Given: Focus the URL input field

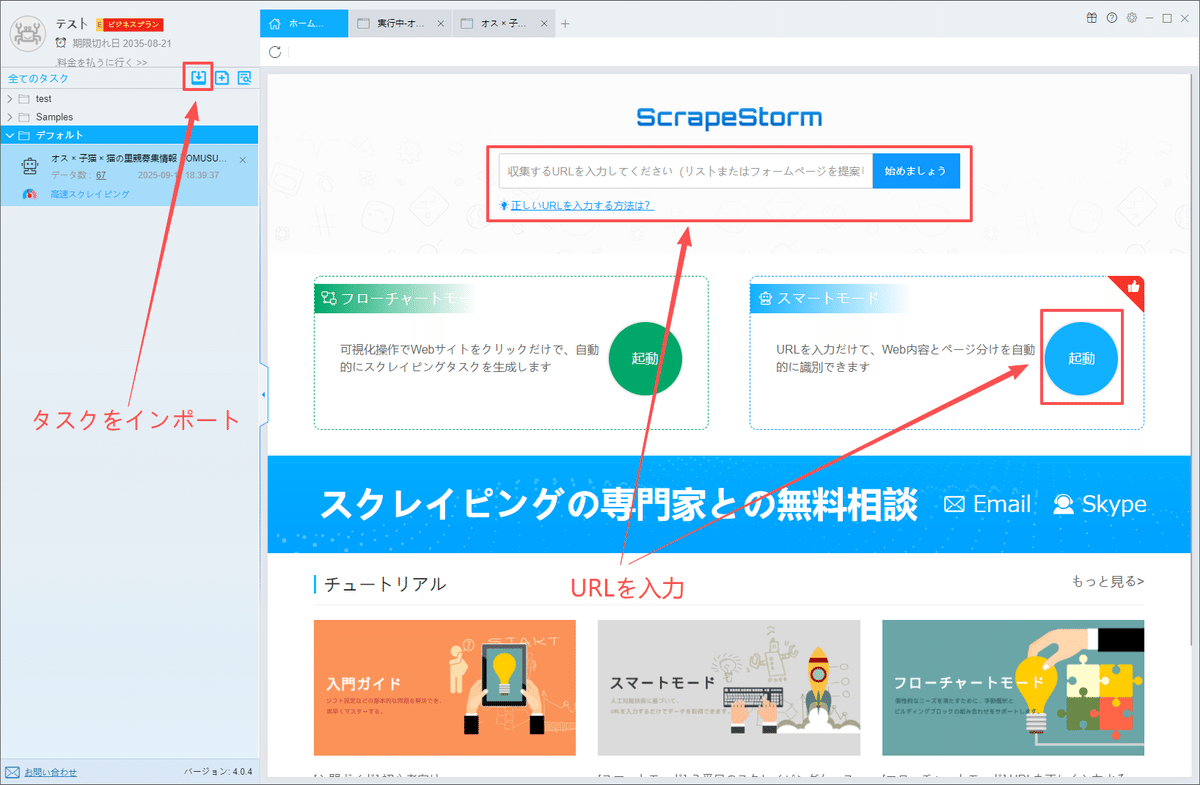Looking at the screenshot, I should click(x=686, y=171).
